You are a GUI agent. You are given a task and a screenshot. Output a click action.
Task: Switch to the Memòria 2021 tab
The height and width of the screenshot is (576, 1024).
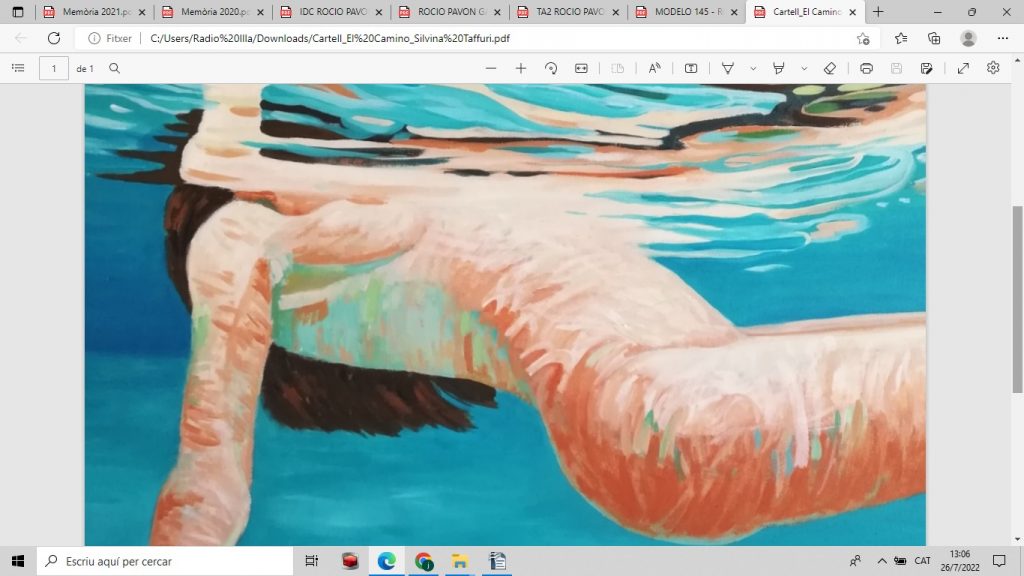point(97,12)
